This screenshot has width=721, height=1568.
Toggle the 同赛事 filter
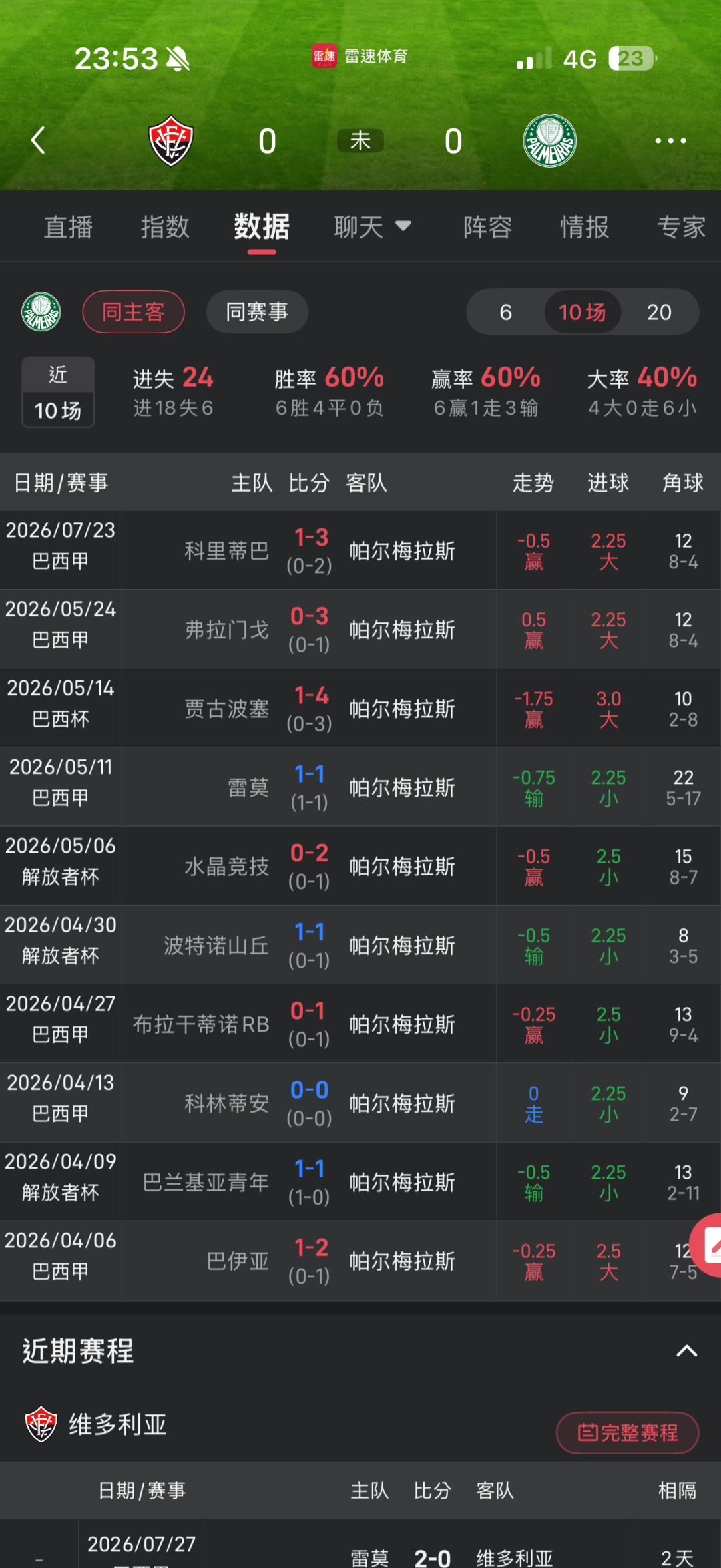tap(257, 312)
